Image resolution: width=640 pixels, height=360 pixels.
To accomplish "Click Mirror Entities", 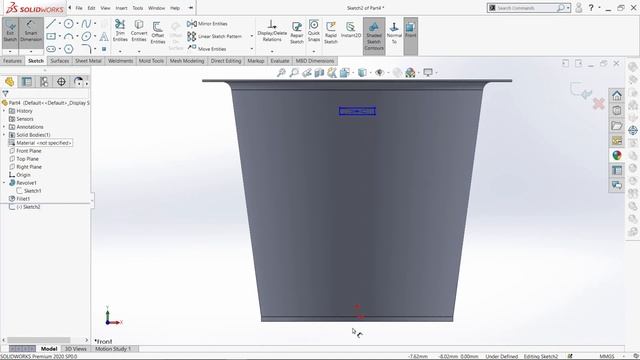I will (x=207, y=24).
